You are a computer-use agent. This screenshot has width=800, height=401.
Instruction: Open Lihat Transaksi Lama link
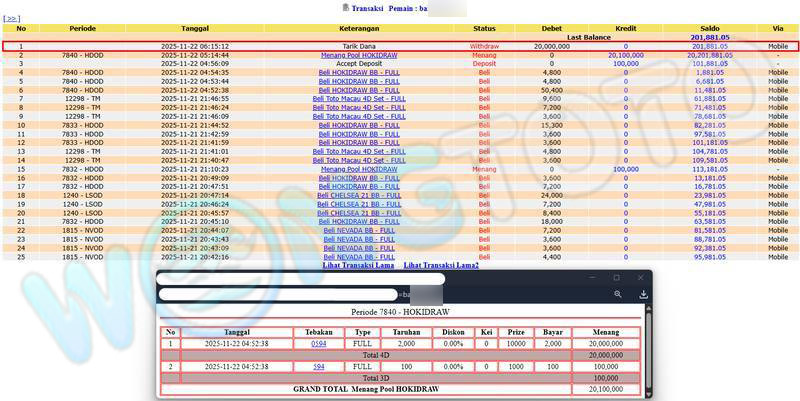click(356, 265)
